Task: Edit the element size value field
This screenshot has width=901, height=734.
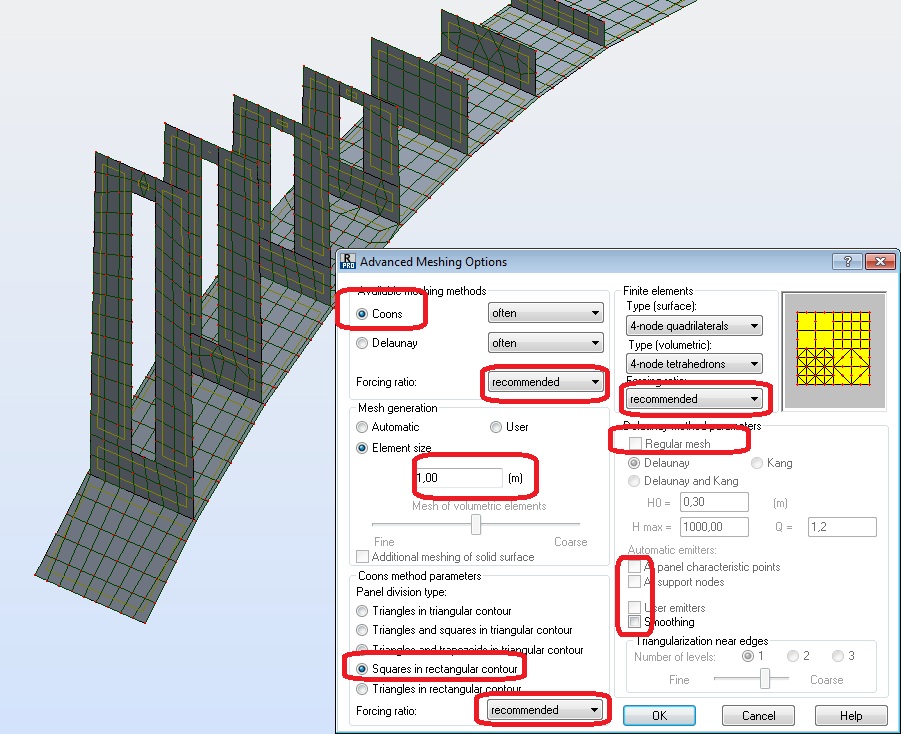Action: 458,477
